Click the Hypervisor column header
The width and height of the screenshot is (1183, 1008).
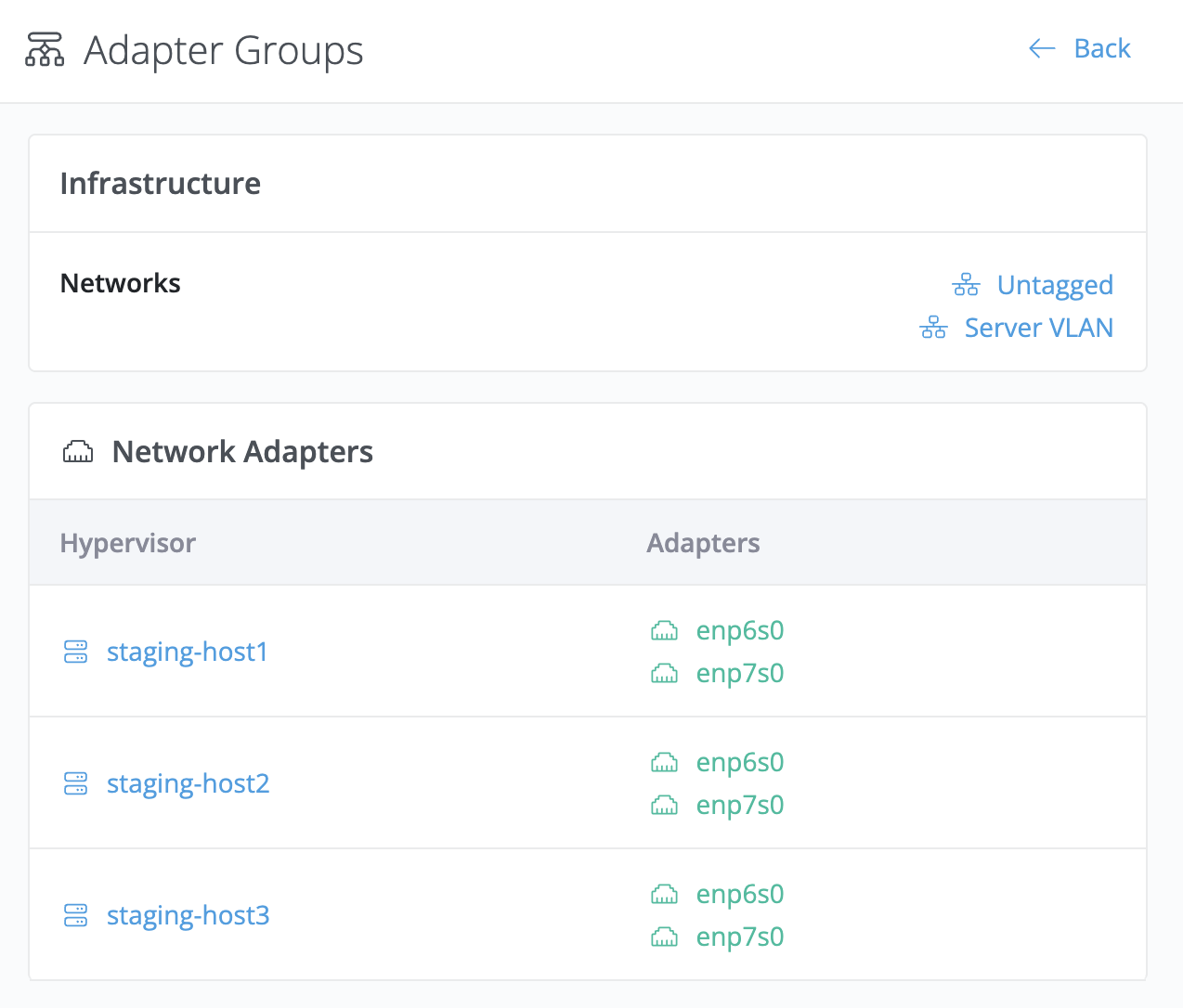(x=128, y=543)
